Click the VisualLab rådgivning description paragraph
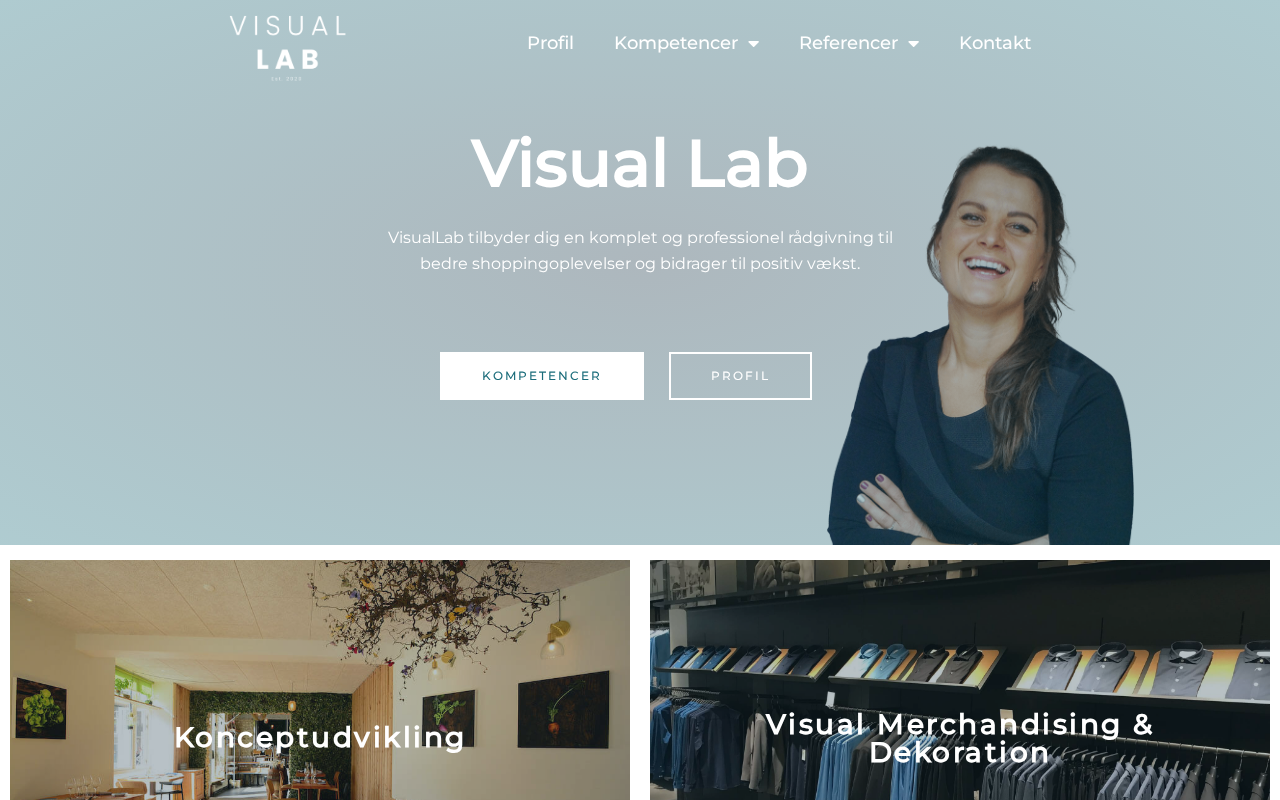The height and width of the screenshot is (800, 1280). coord(640,251)
